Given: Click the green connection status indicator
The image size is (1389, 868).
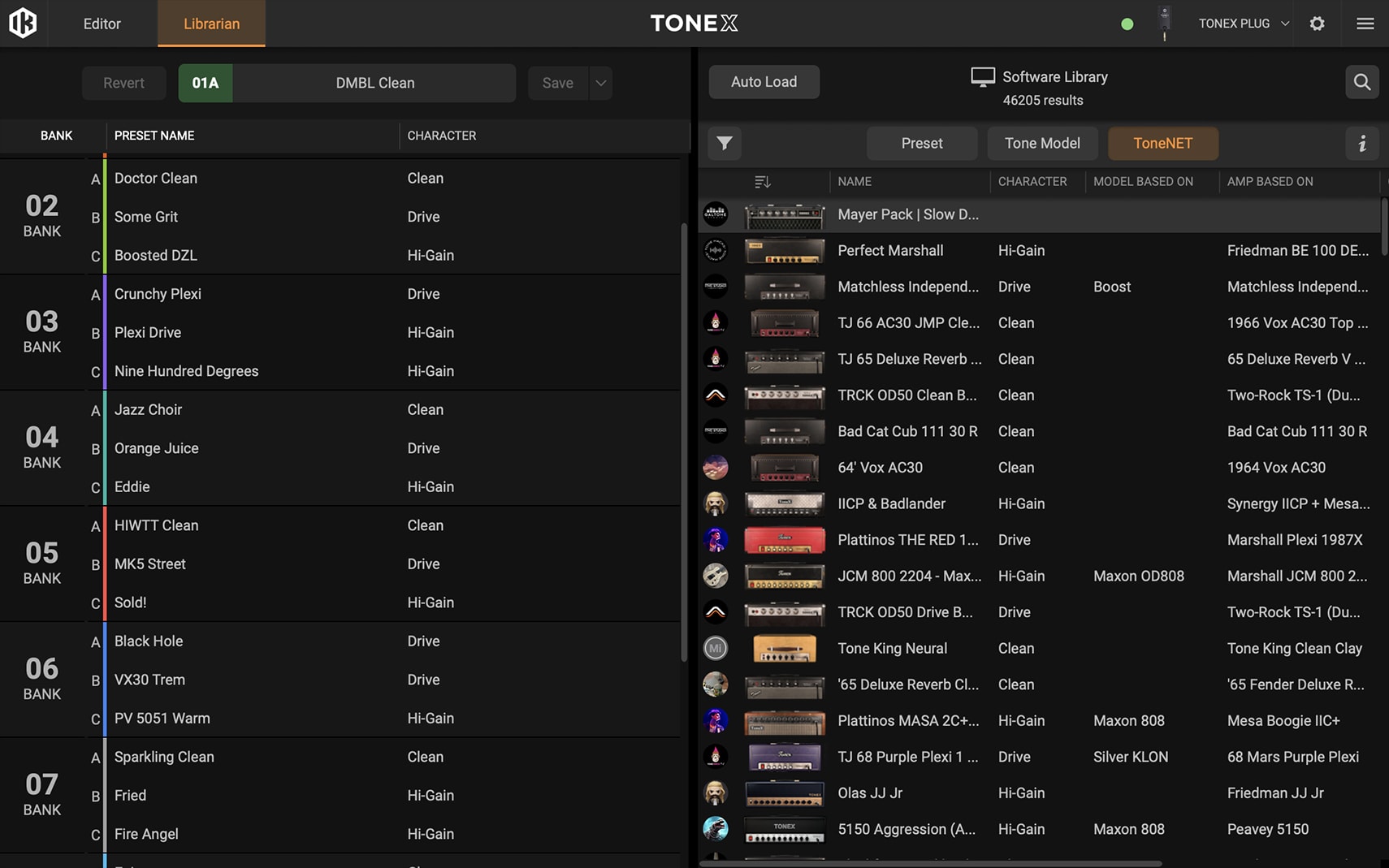Looking at the screenshot, I should pyautogui.click(x=1127, y=24).
